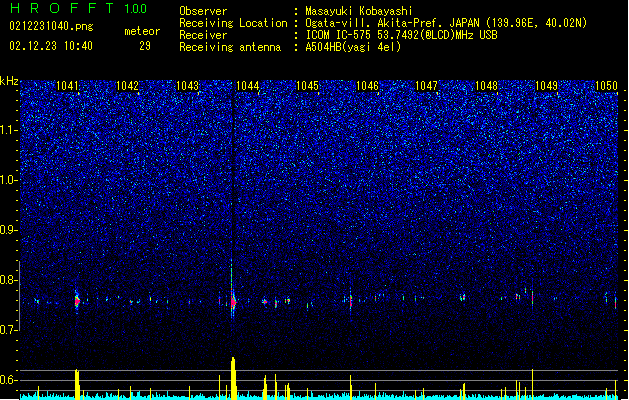
Task: Click the 1.1 kHz axis label
Action: coord(9,130)
